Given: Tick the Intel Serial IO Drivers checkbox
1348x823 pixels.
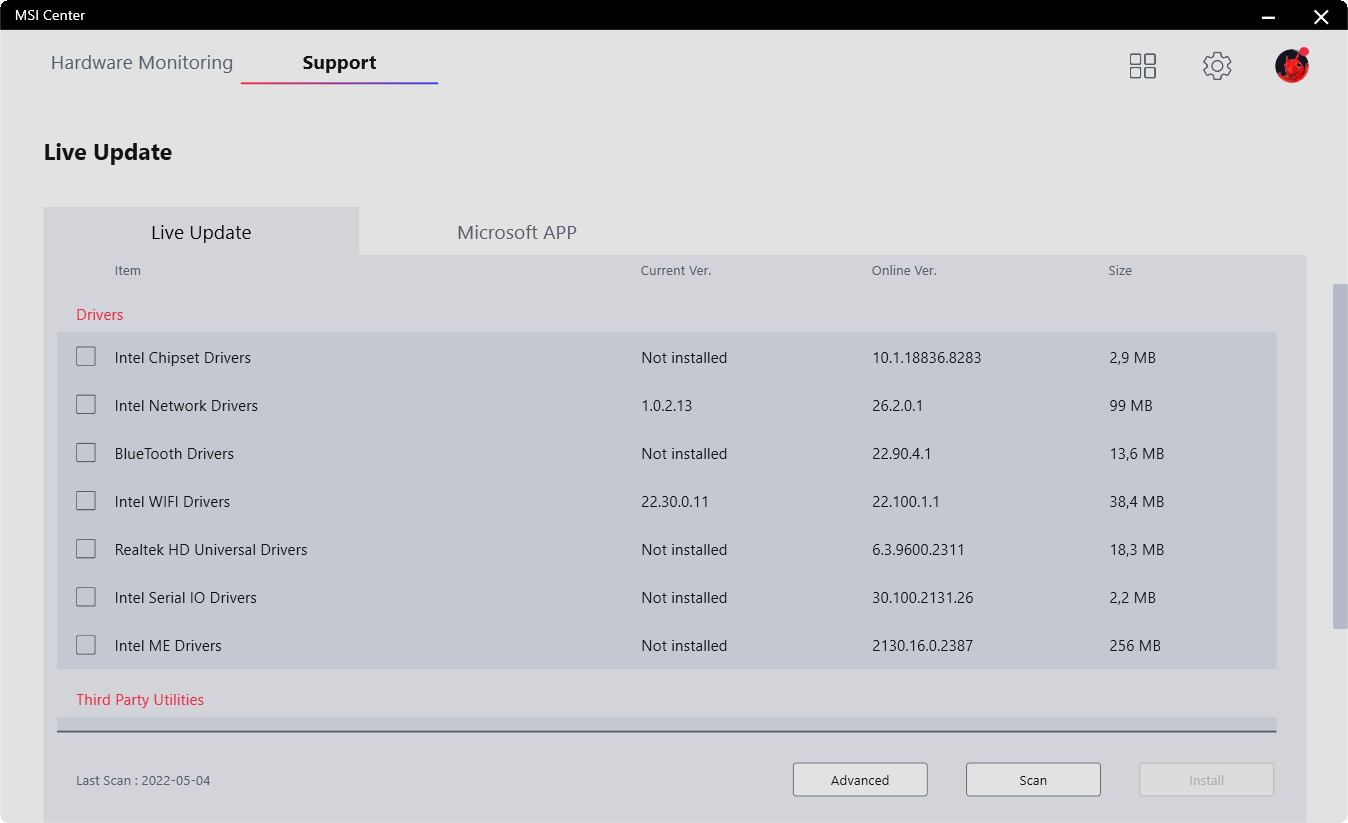Looking at the screenshot, I should click(86, 597).
